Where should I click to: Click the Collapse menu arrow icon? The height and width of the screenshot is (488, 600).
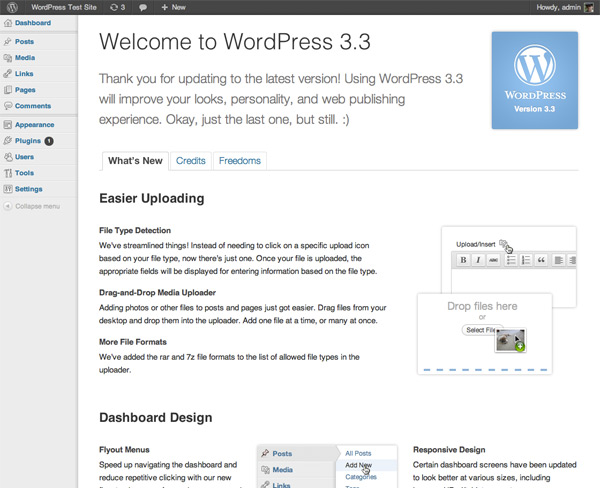click(x=7, y=206)
